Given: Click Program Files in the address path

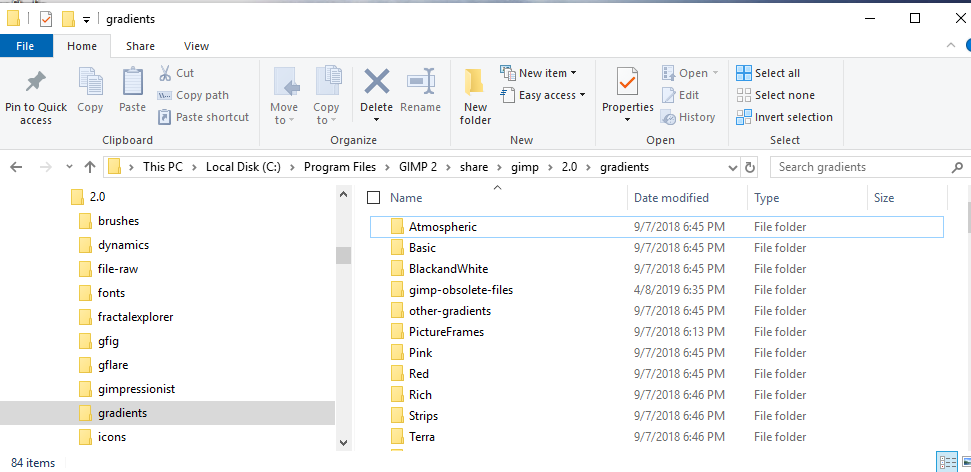Looking at the screenshot, I should tap(339, 167).
